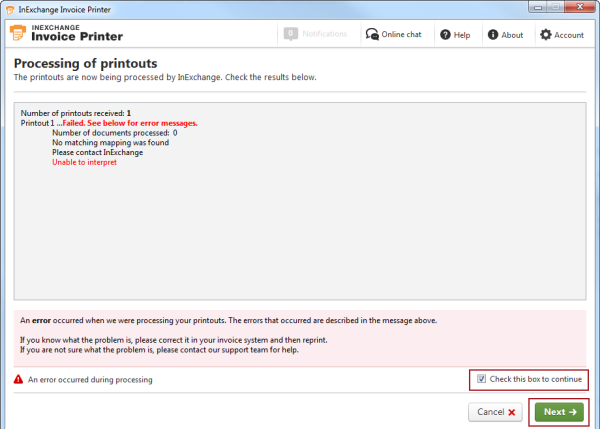Click 'Failed. See below for error messages.' text
Image resolution: width=600 pixels, height=429 pixels.
coord(130,123)
